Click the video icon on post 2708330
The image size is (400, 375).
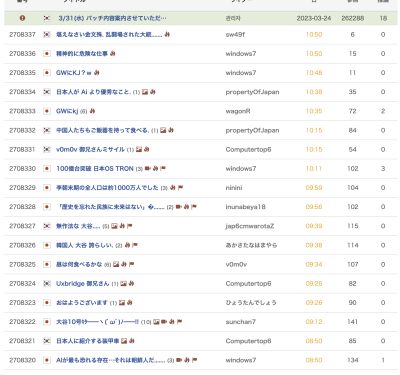[148, 169]
